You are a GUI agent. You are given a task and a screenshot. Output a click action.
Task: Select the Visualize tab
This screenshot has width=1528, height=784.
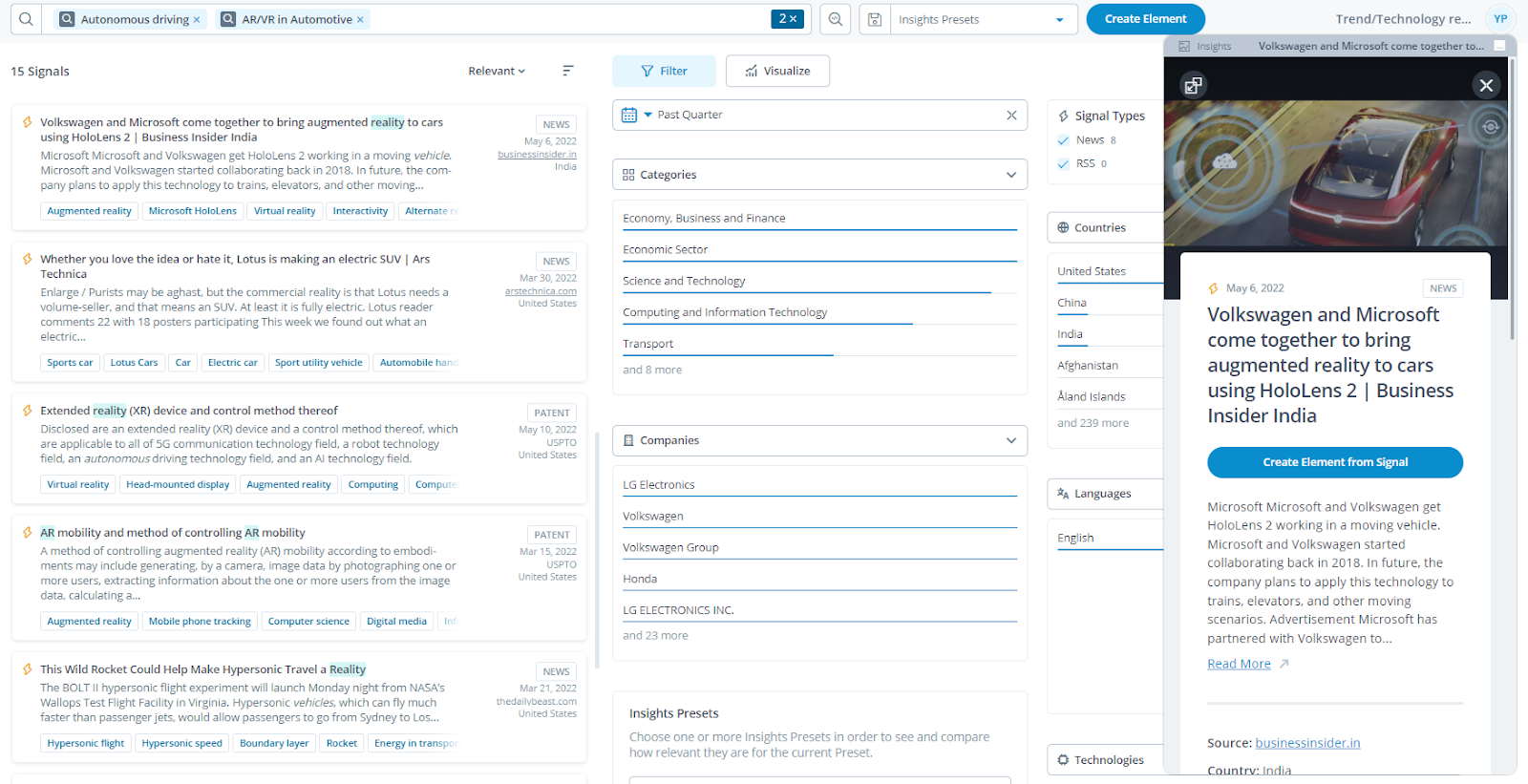point(777,71)
